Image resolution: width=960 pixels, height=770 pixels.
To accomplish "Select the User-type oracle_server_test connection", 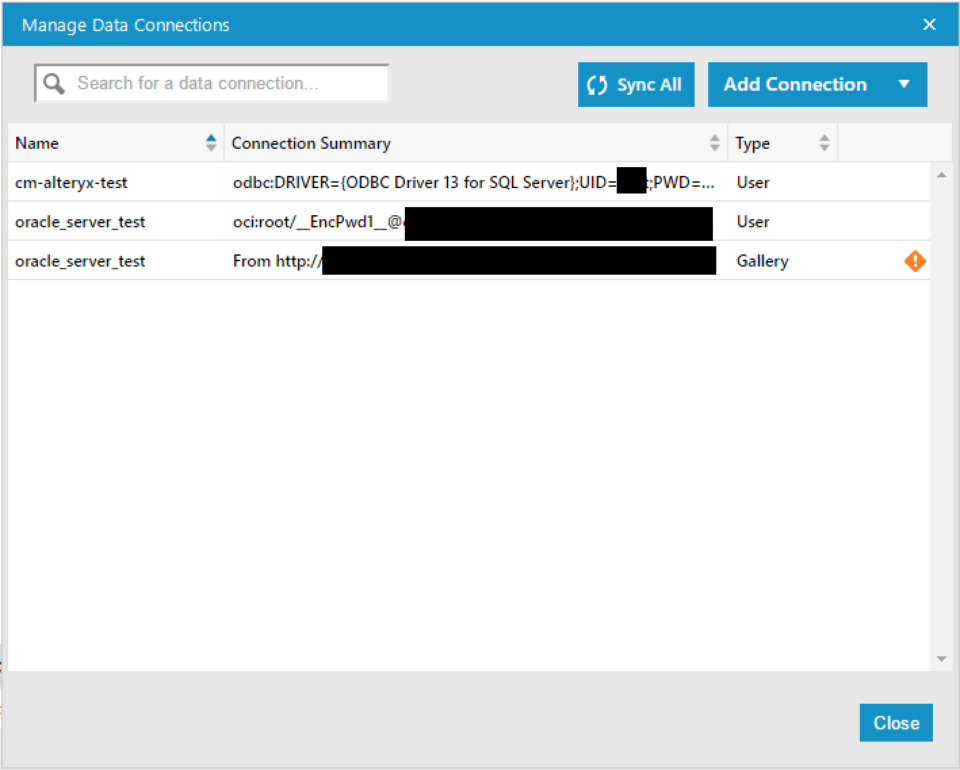I will pyautogui.click(x=80, y=222).
